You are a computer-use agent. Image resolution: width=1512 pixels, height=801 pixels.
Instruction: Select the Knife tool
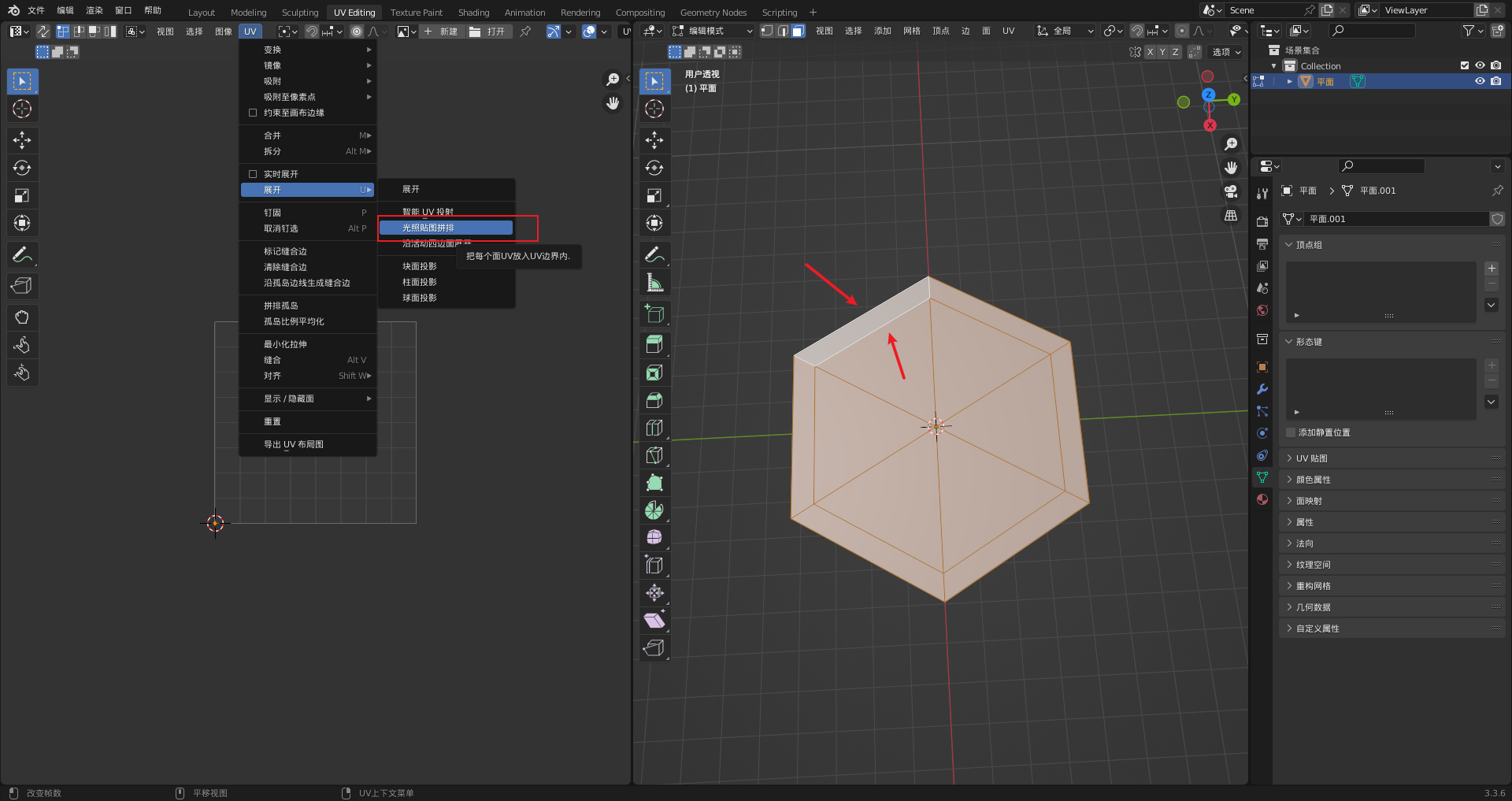click(654, 455)
